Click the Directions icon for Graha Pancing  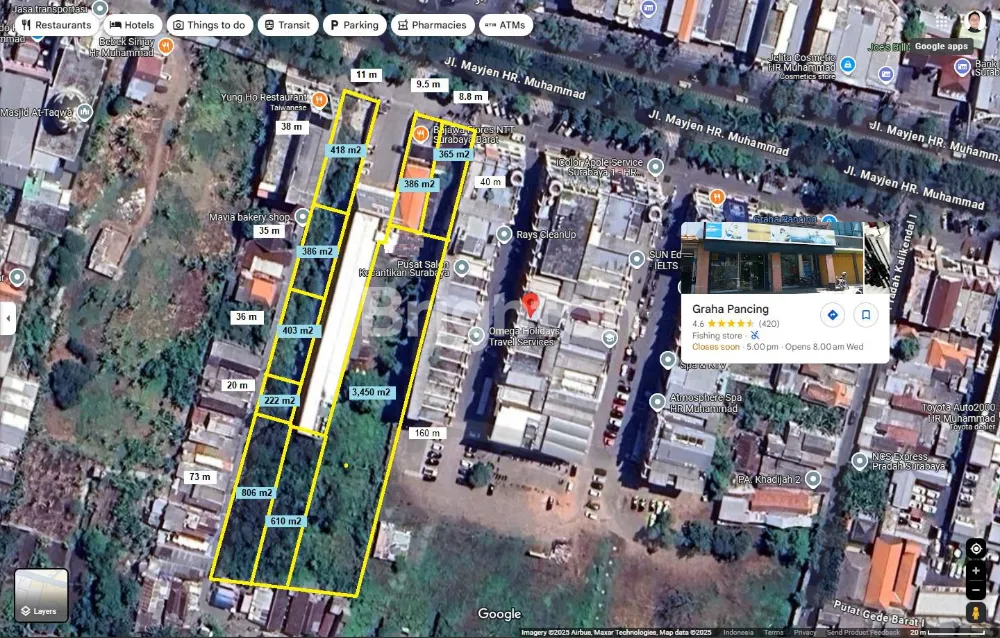832,315
